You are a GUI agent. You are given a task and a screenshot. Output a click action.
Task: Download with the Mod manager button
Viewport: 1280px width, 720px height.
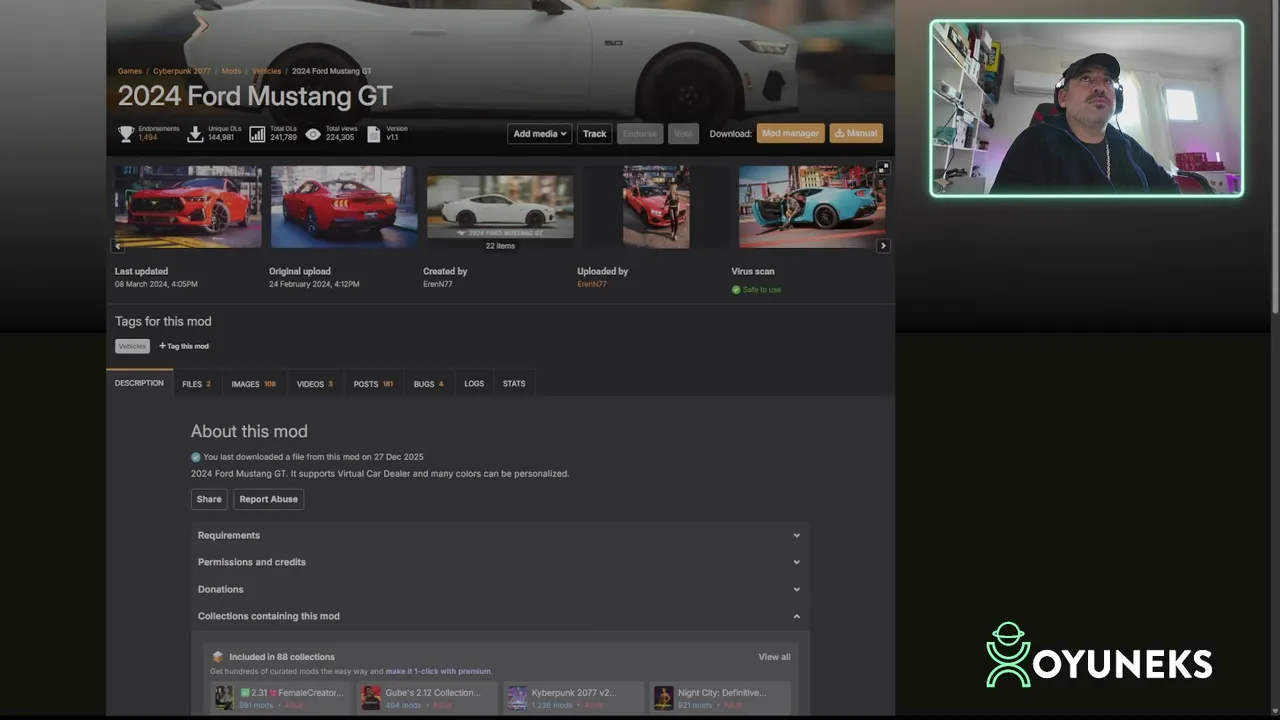click(790, 133)
